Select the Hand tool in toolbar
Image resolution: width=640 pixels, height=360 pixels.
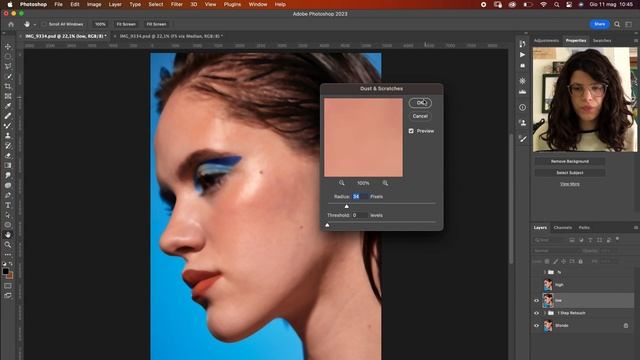tap(8, 235)
